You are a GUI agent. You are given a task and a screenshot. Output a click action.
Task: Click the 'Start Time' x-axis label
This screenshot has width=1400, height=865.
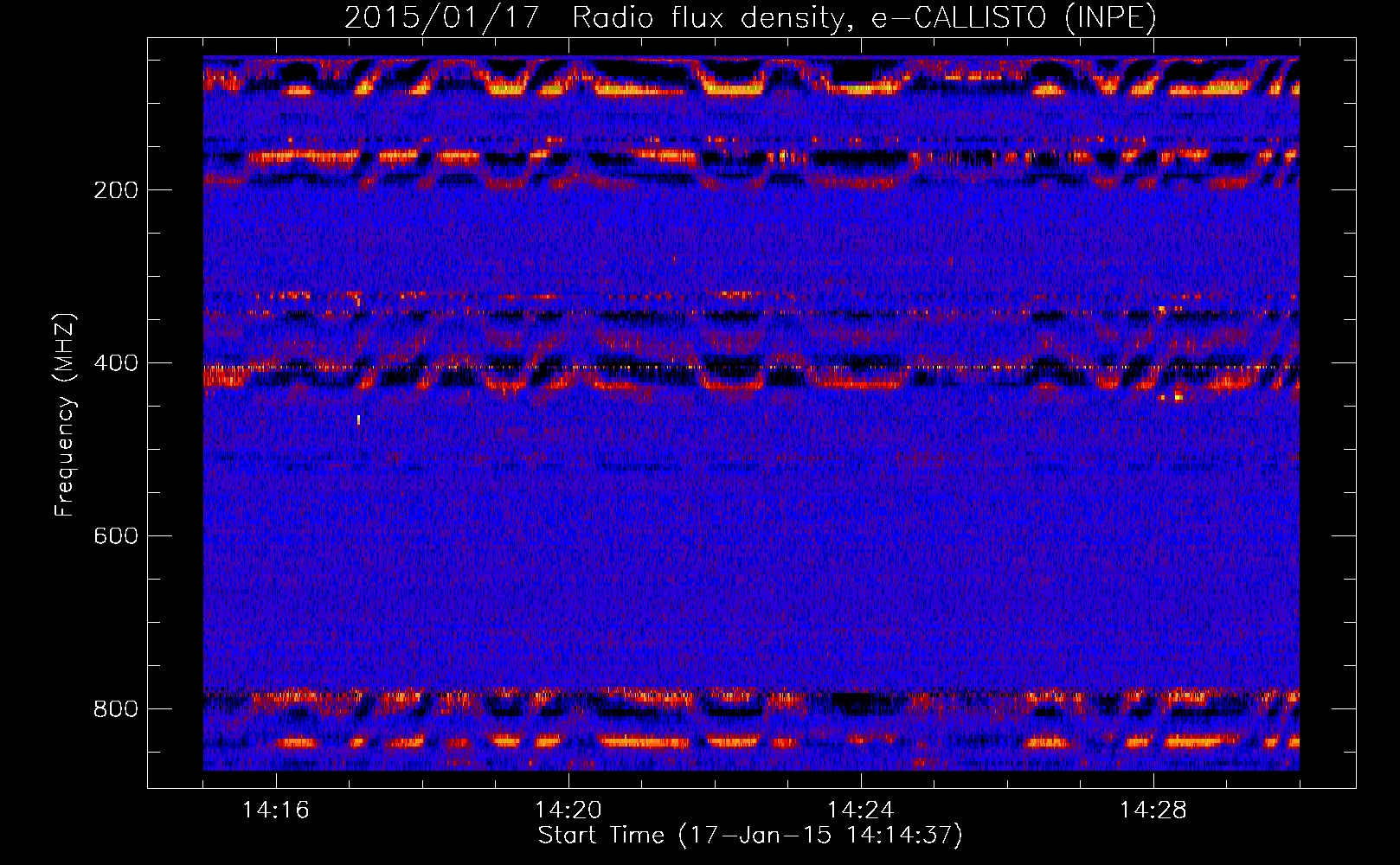pos(750,836)
